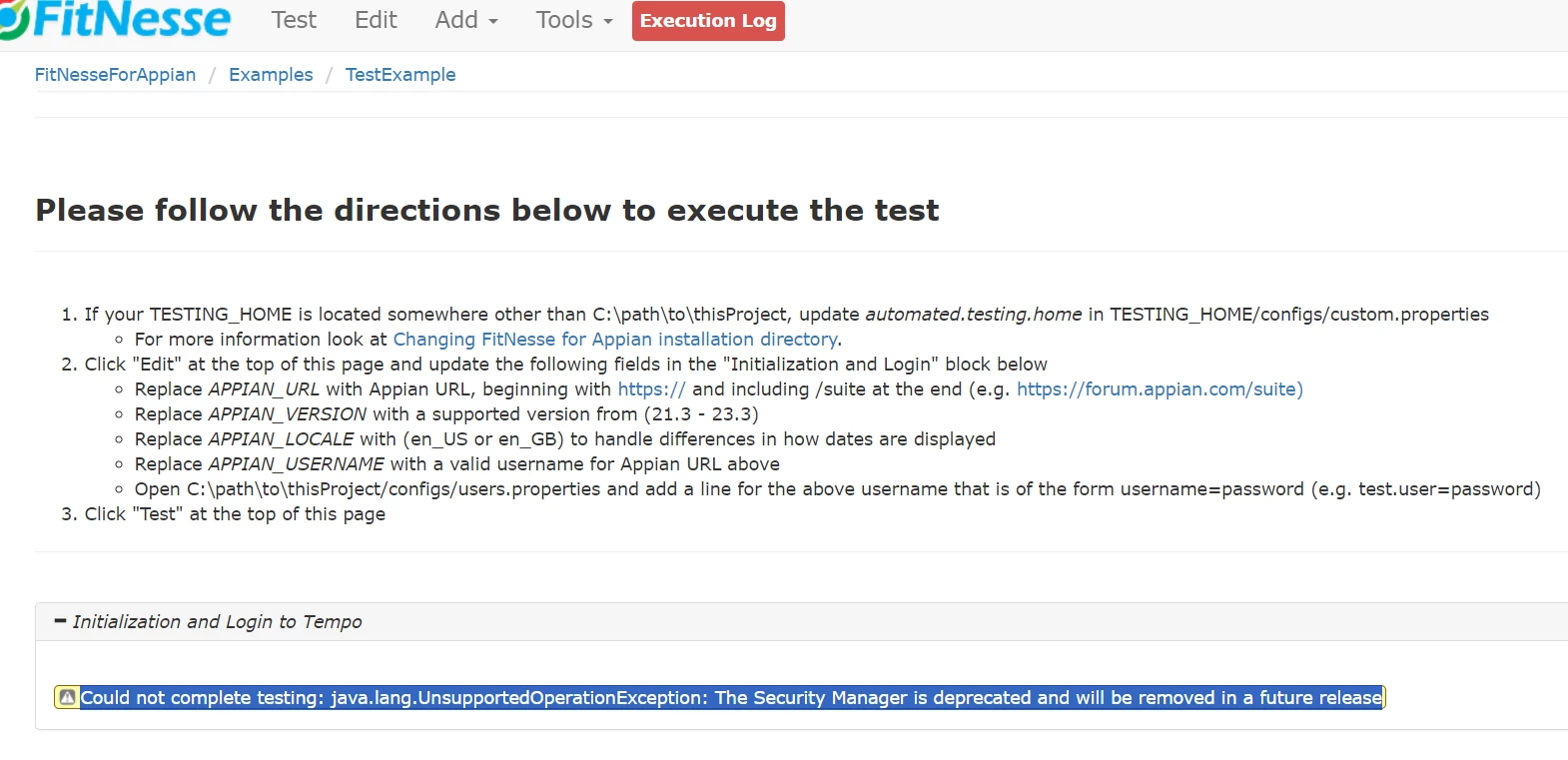Go to Examples breadcrumb link
This screenshot has width=1568, height=760.
[271, 75]
